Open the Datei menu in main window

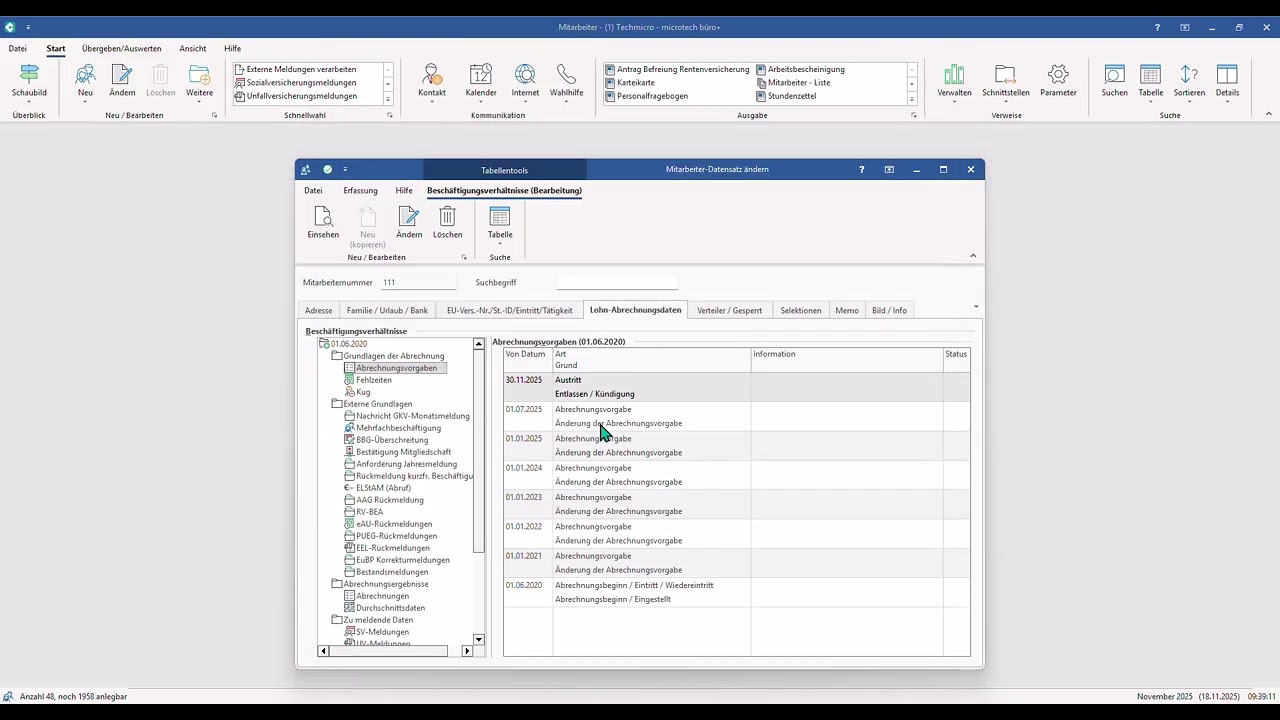pos(17,48)
